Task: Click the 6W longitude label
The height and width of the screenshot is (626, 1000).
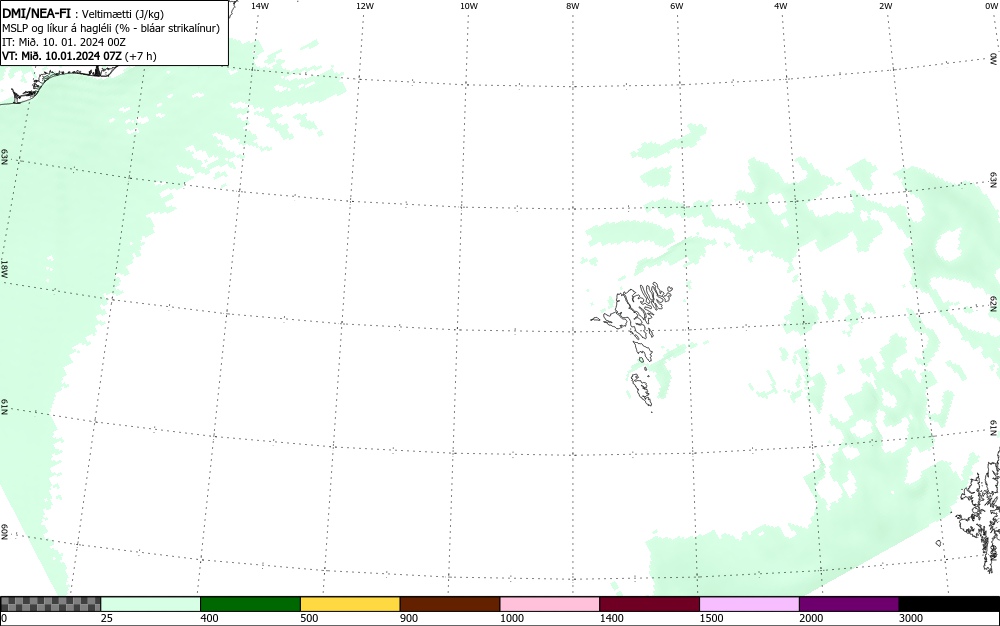Action: click(x=677, y=6)
